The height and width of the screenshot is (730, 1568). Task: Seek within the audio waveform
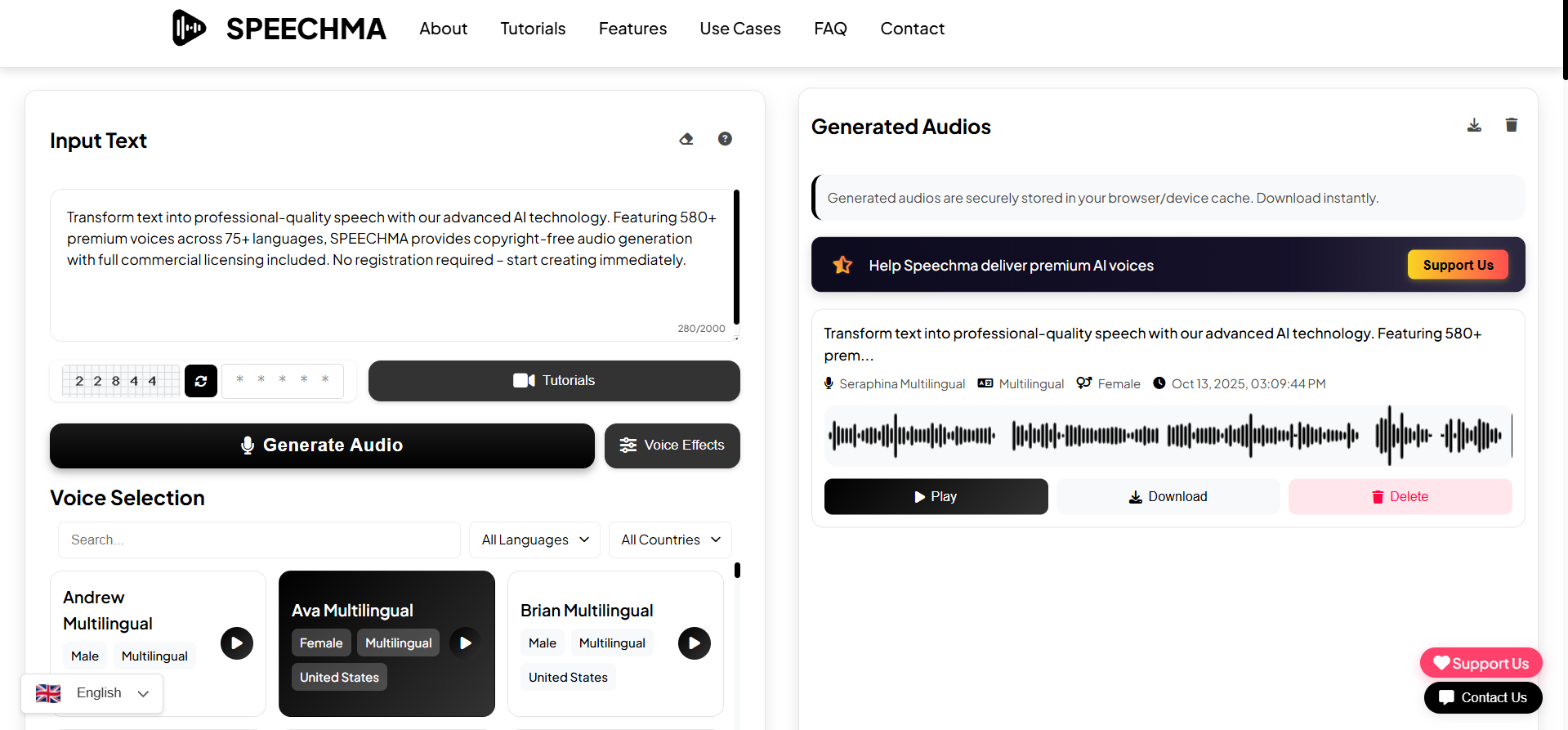pos(1168,436)
